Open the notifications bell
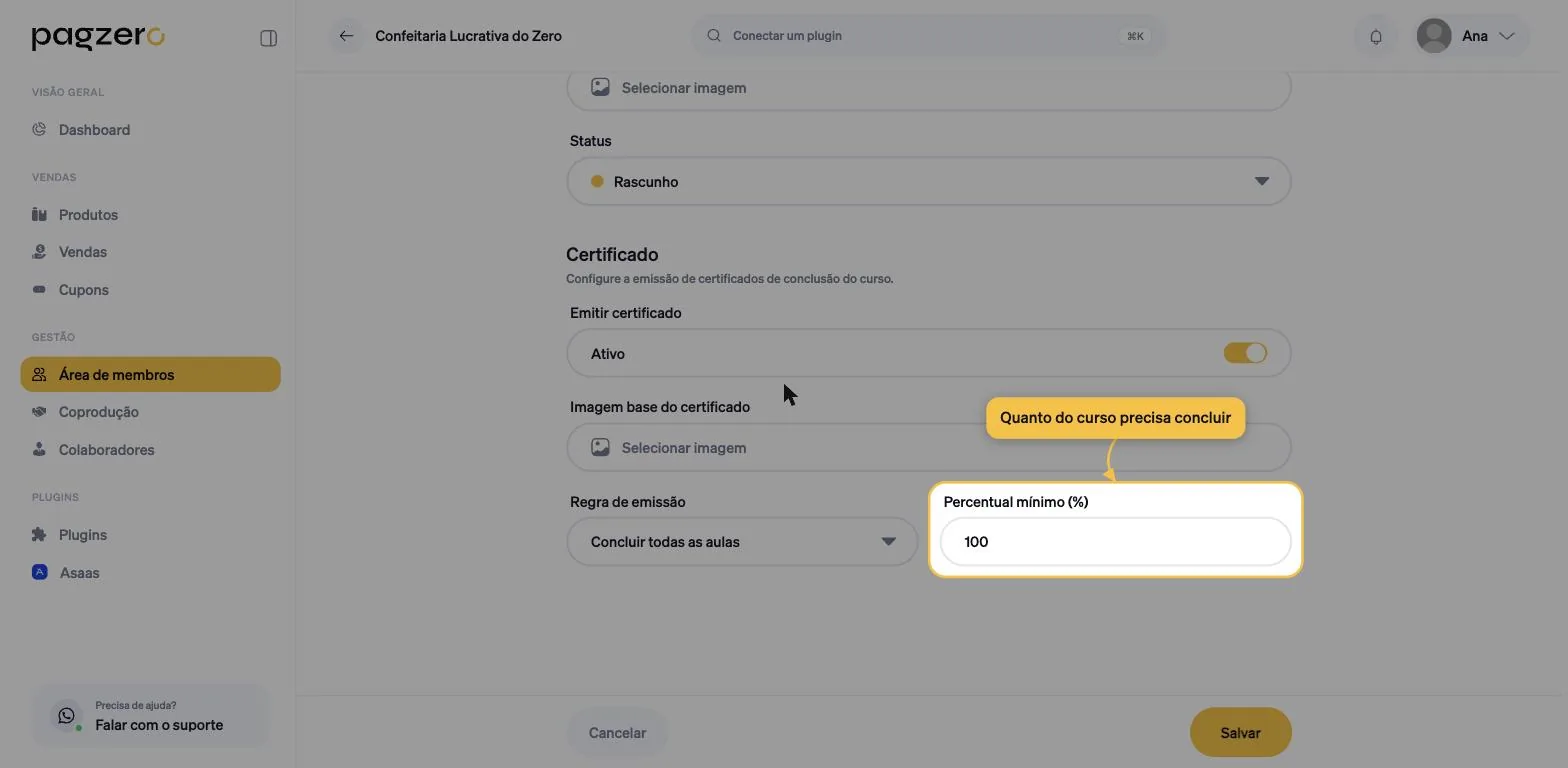 coord(1376,36)
